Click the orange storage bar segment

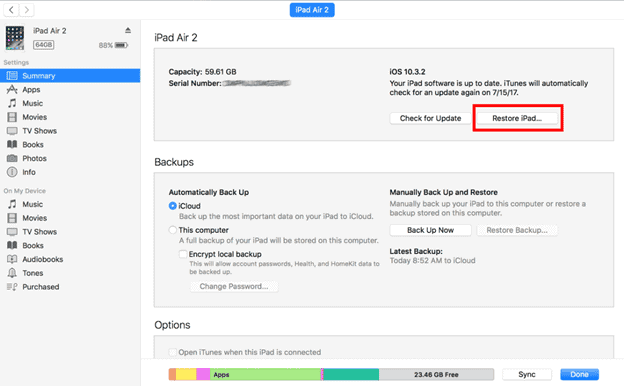(x=172, y=374)
